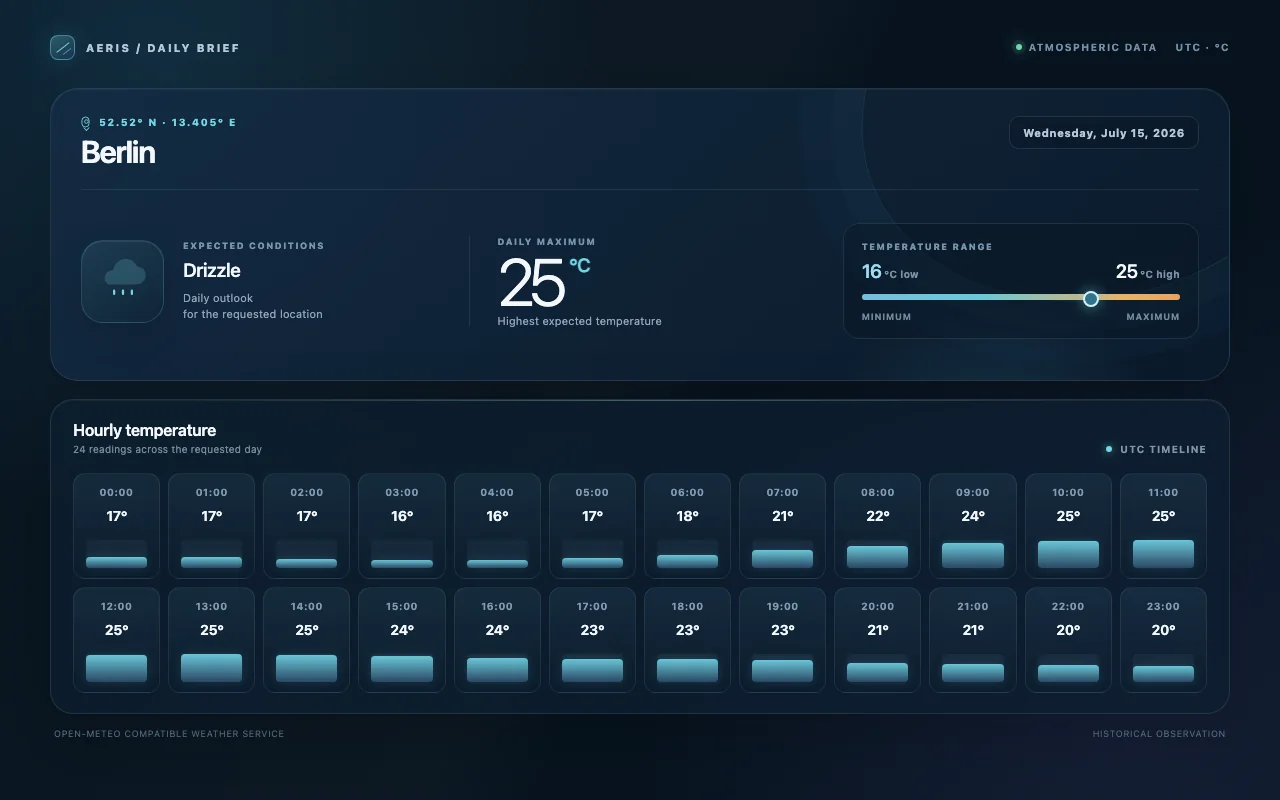Select the 04:00 hourly card
Viewport: 1280px width, 800px height.
497,526
